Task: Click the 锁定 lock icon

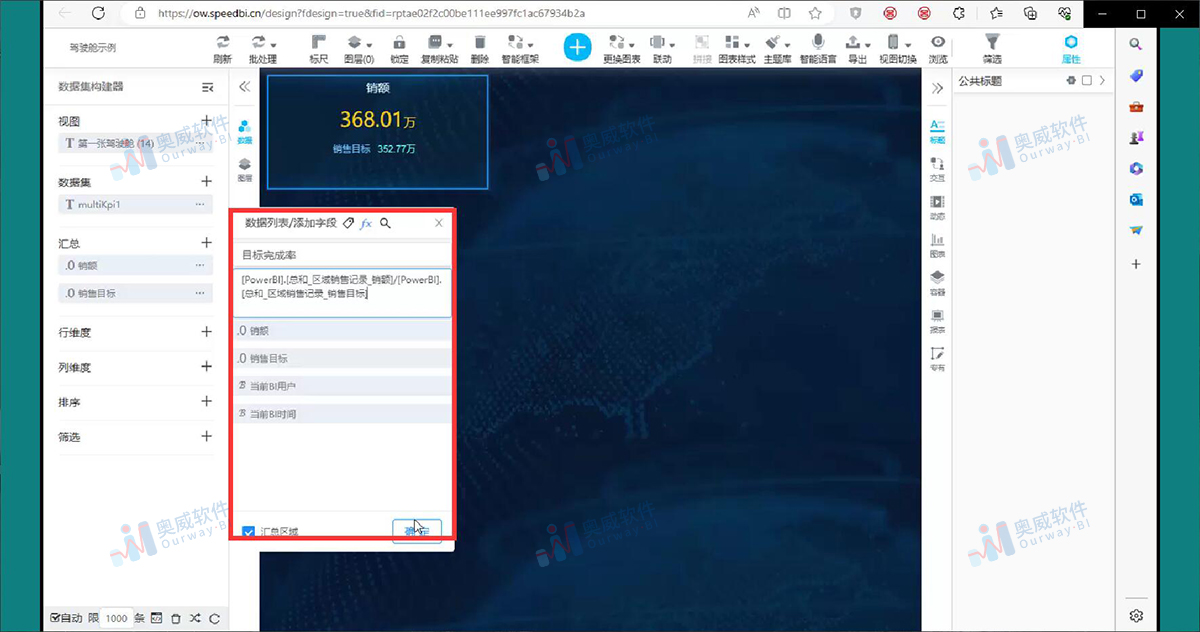Action: point(399,46)
